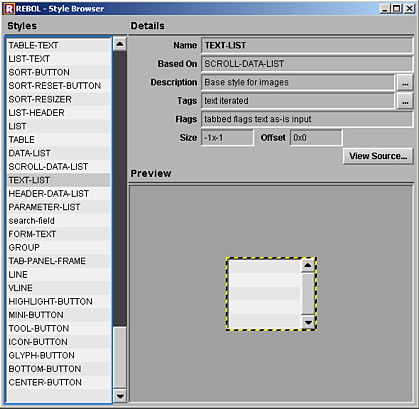Viewport: 419px width, 409px height.
Task: Select MINI-BUTTON style
Action: point(59,315)
